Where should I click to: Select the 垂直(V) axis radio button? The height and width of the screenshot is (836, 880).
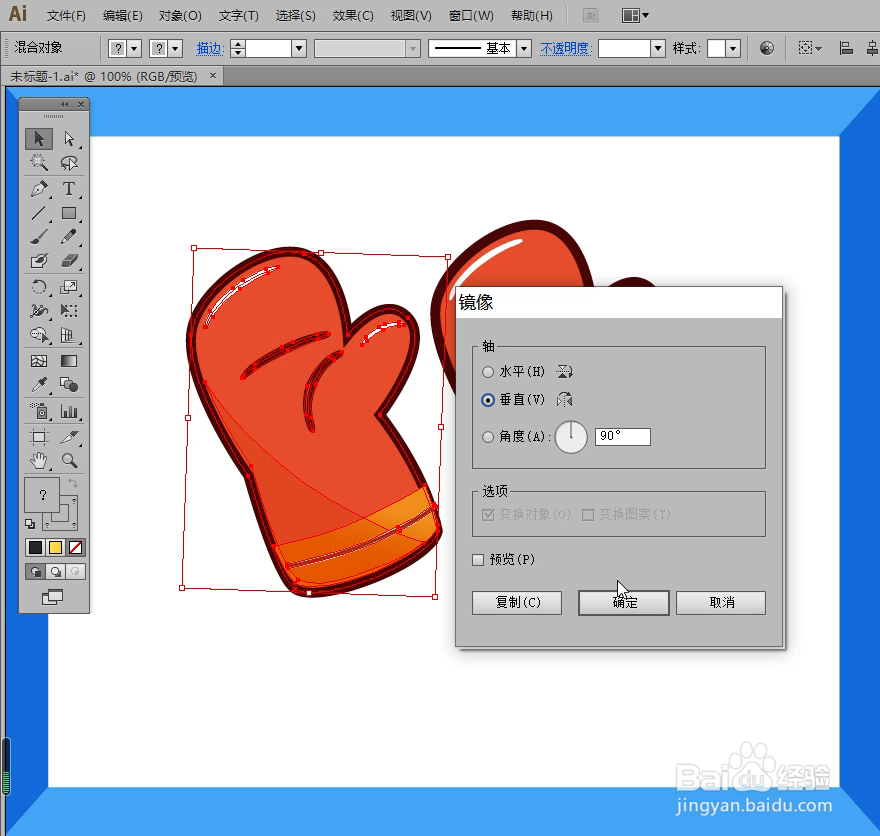[488, 400]
